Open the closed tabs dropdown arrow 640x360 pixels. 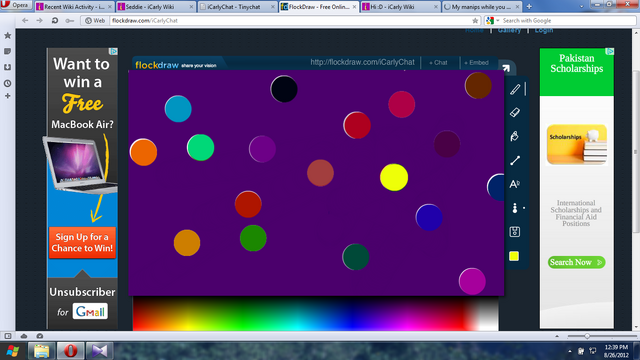click(581, 7)
